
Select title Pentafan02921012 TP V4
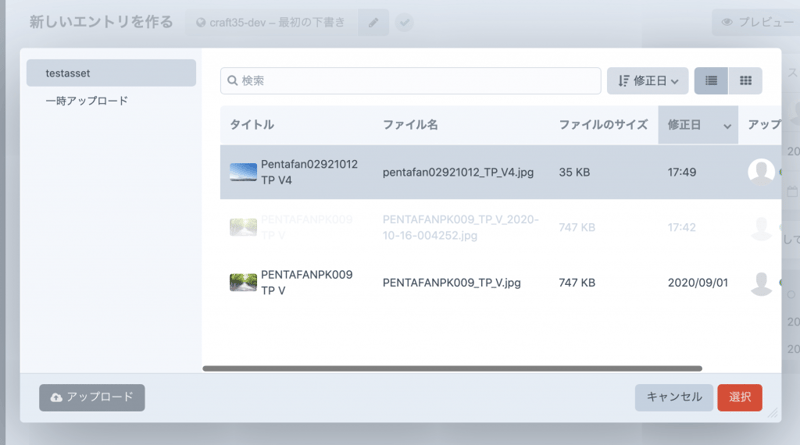click(309, 172)
